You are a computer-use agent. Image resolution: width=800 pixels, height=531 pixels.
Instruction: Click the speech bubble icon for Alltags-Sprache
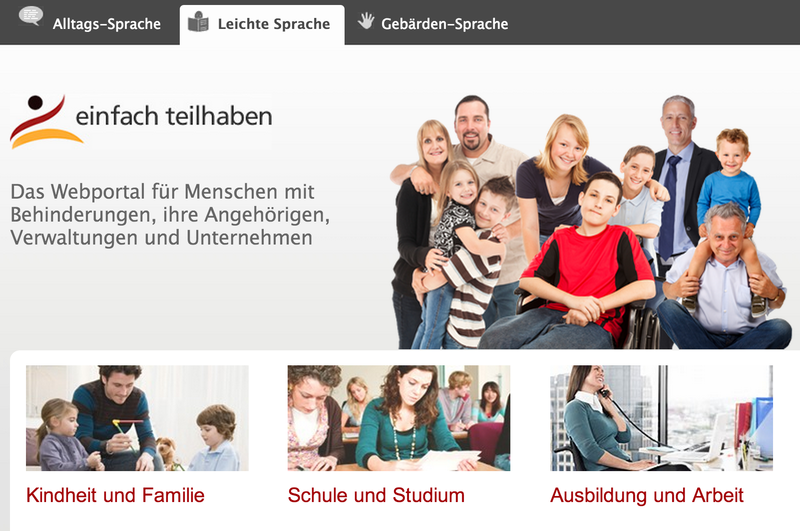(31, 16)
